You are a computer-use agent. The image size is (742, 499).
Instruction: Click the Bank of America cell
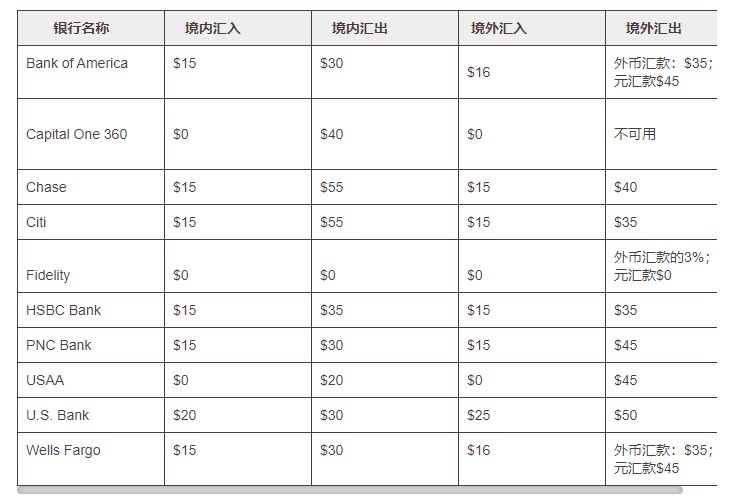91,72
